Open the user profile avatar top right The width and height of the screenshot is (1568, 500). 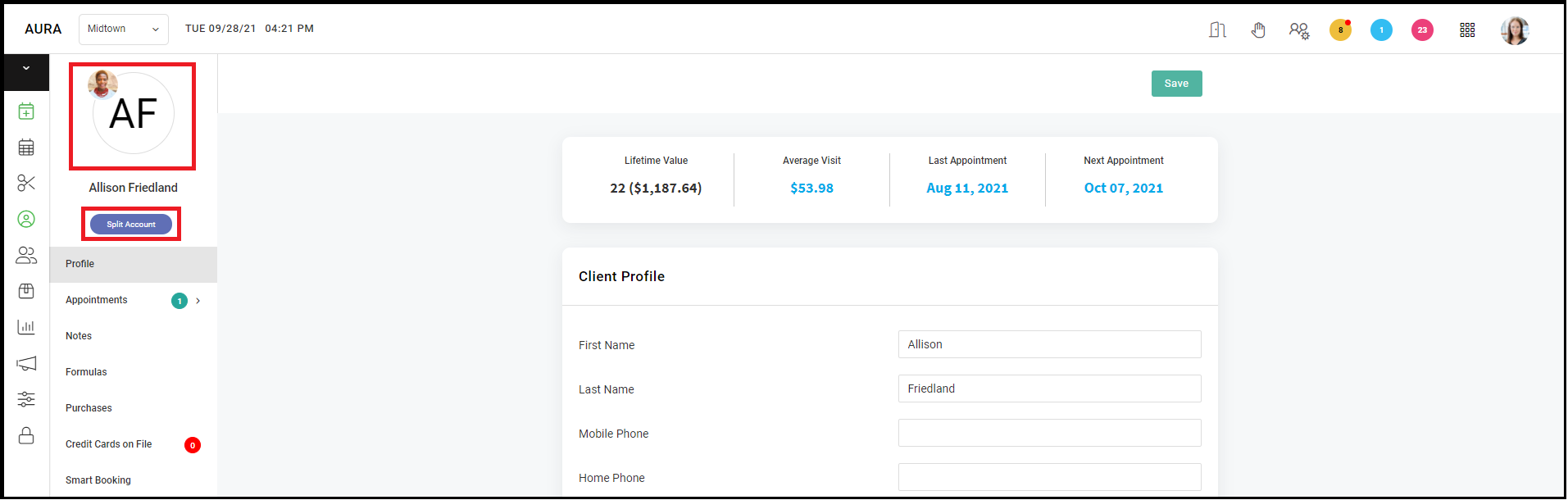pos(1515,30)
